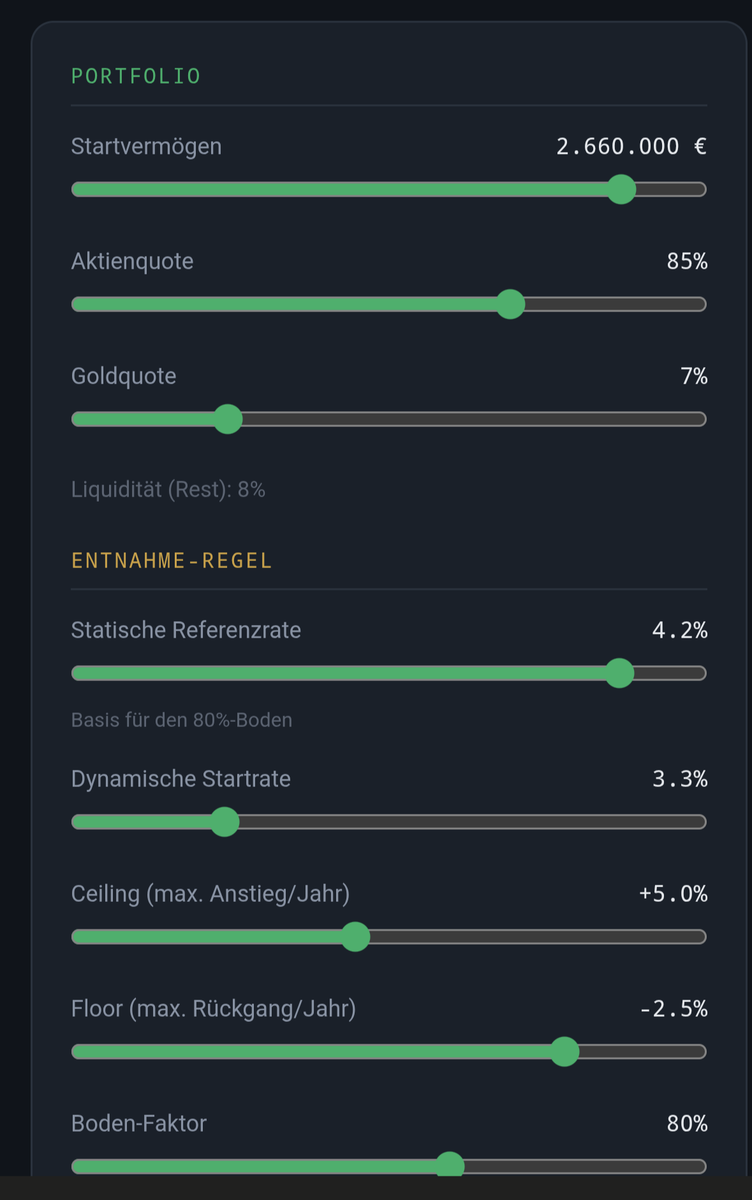Screen dimensions: 752x1200
Task: Click the +5.0% Ceiling value
Action: pyautogui.click(x=673, y=894)
